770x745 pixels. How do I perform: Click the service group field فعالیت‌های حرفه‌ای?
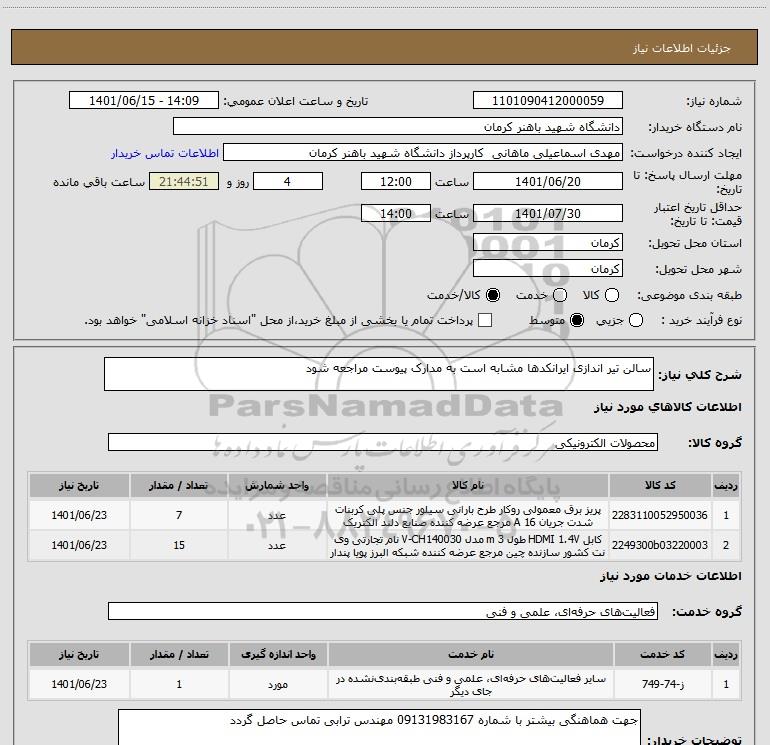point(383,611)
